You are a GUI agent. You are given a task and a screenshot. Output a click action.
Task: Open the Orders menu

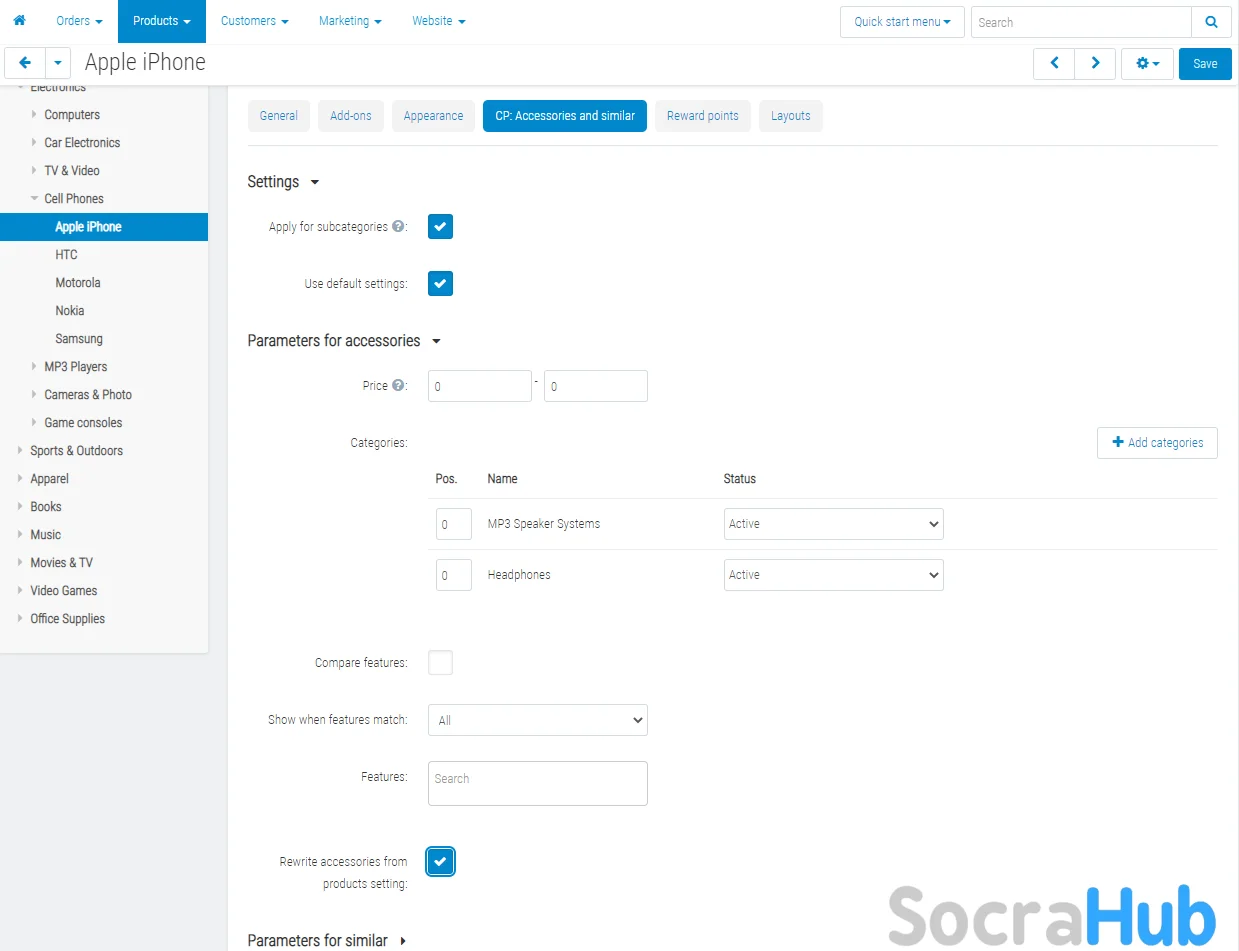click(x=79, y=21)
